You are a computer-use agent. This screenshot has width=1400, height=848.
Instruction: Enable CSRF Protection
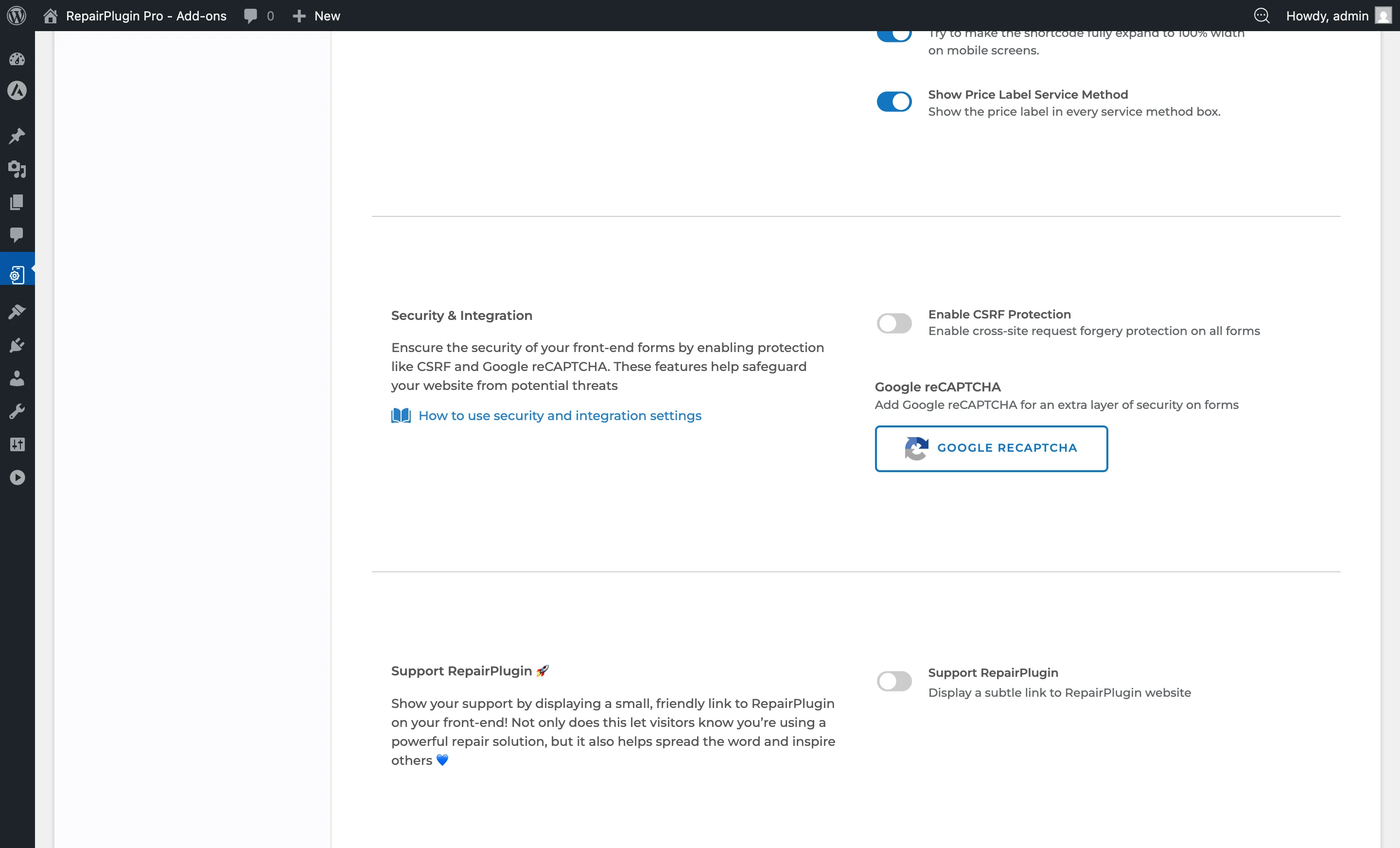(x=894, y=323)
